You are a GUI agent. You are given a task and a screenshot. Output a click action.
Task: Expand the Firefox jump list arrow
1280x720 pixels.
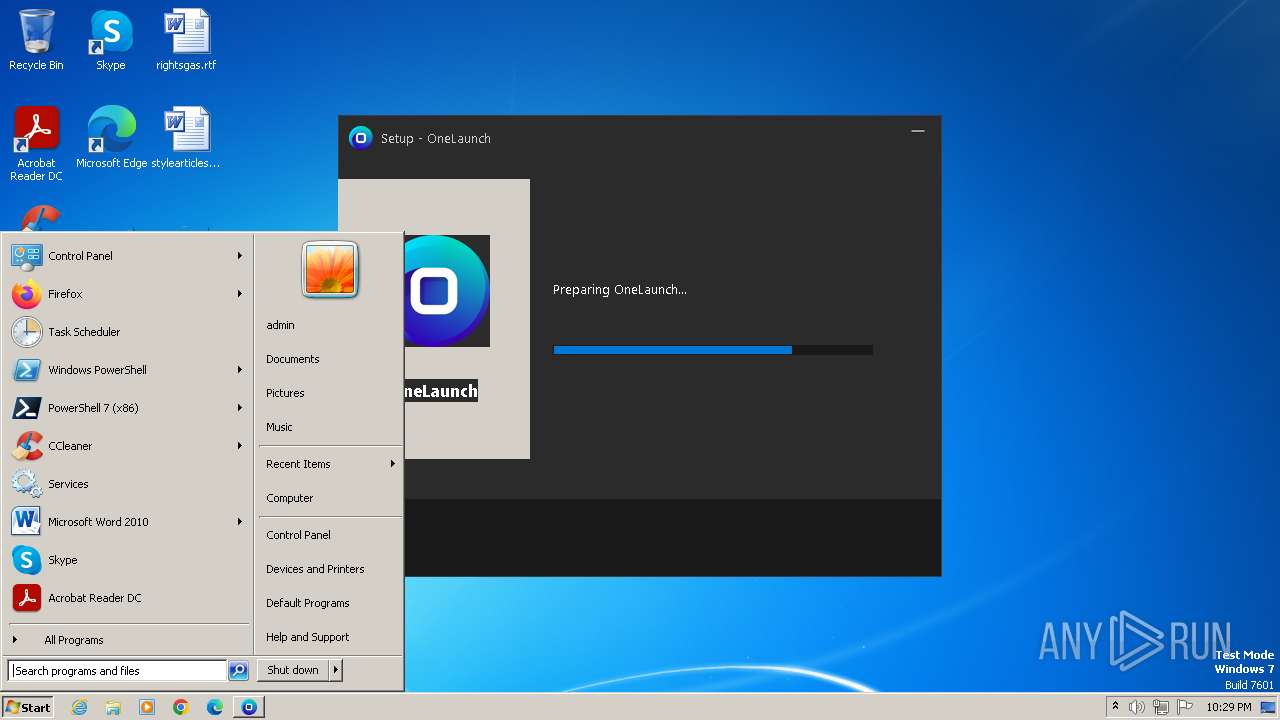tap(240, 294)
